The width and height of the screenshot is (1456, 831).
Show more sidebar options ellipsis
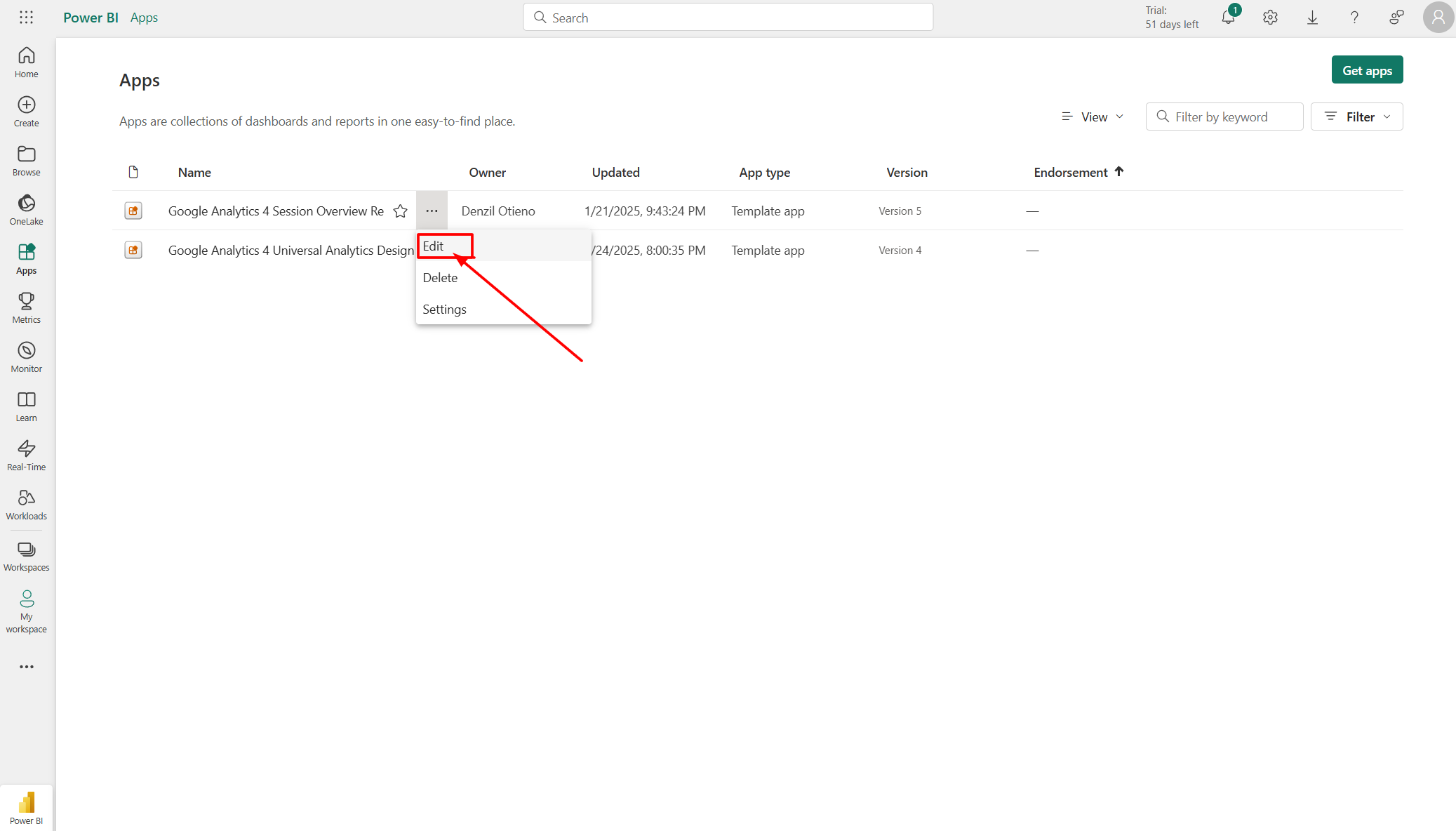[27, 667]
